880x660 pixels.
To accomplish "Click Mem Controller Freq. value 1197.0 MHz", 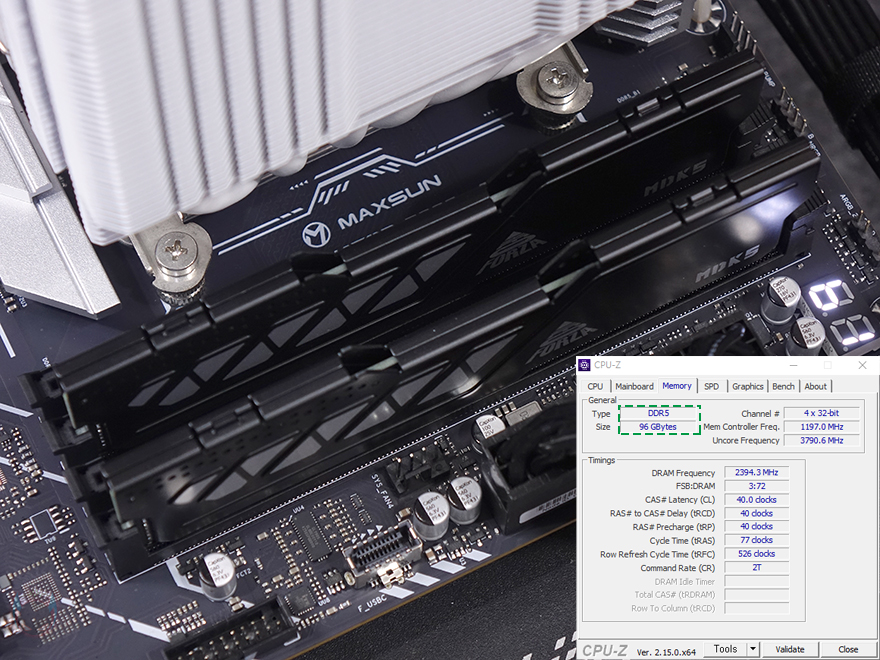I will 821,427.
